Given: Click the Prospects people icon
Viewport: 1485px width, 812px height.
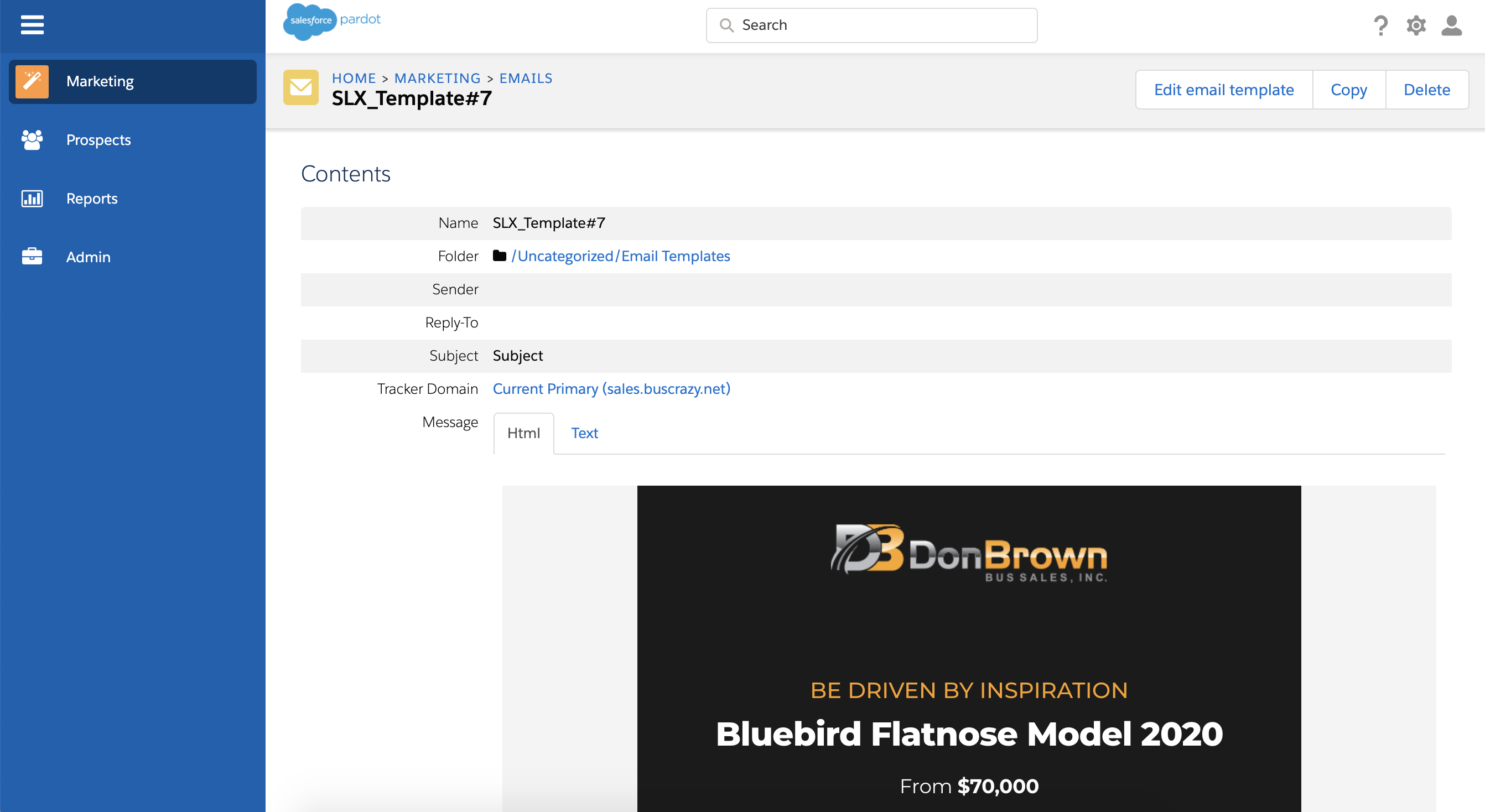Looking at the screenshot, I should coord(32,140).
